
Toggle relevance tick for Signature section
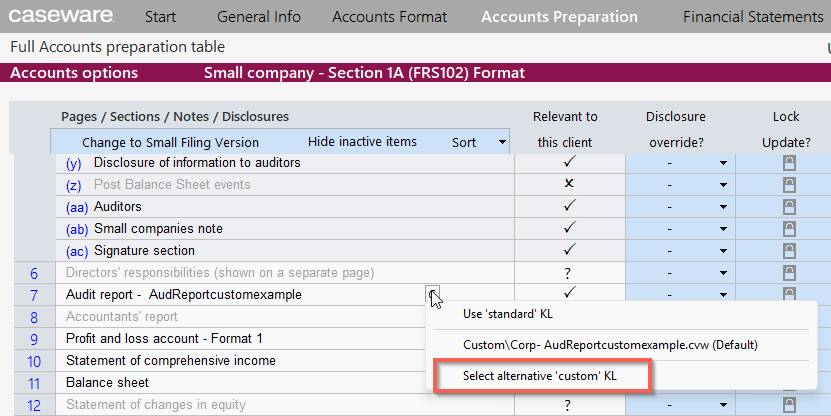coord(569,249)
